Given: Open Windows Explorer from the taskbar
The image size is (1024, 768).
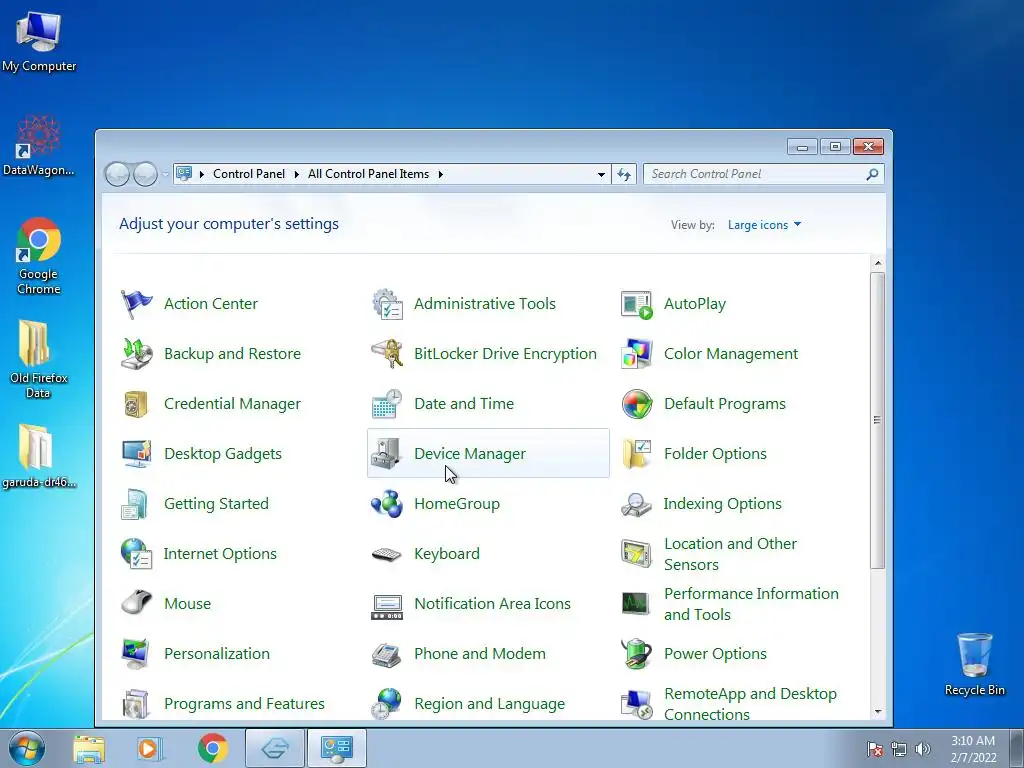Looking at the screenshot, I should (x=89, y=749).
